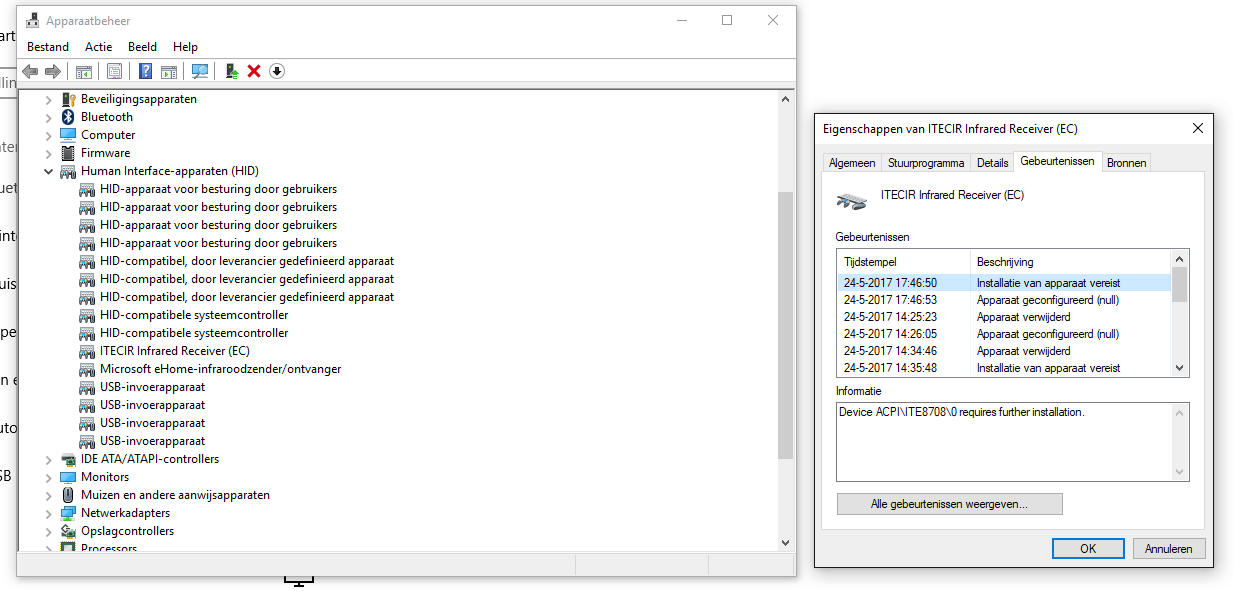The image size is (1244, 603).
Task: Click the disable device down-arrow icon
Action: pos(277,71)
